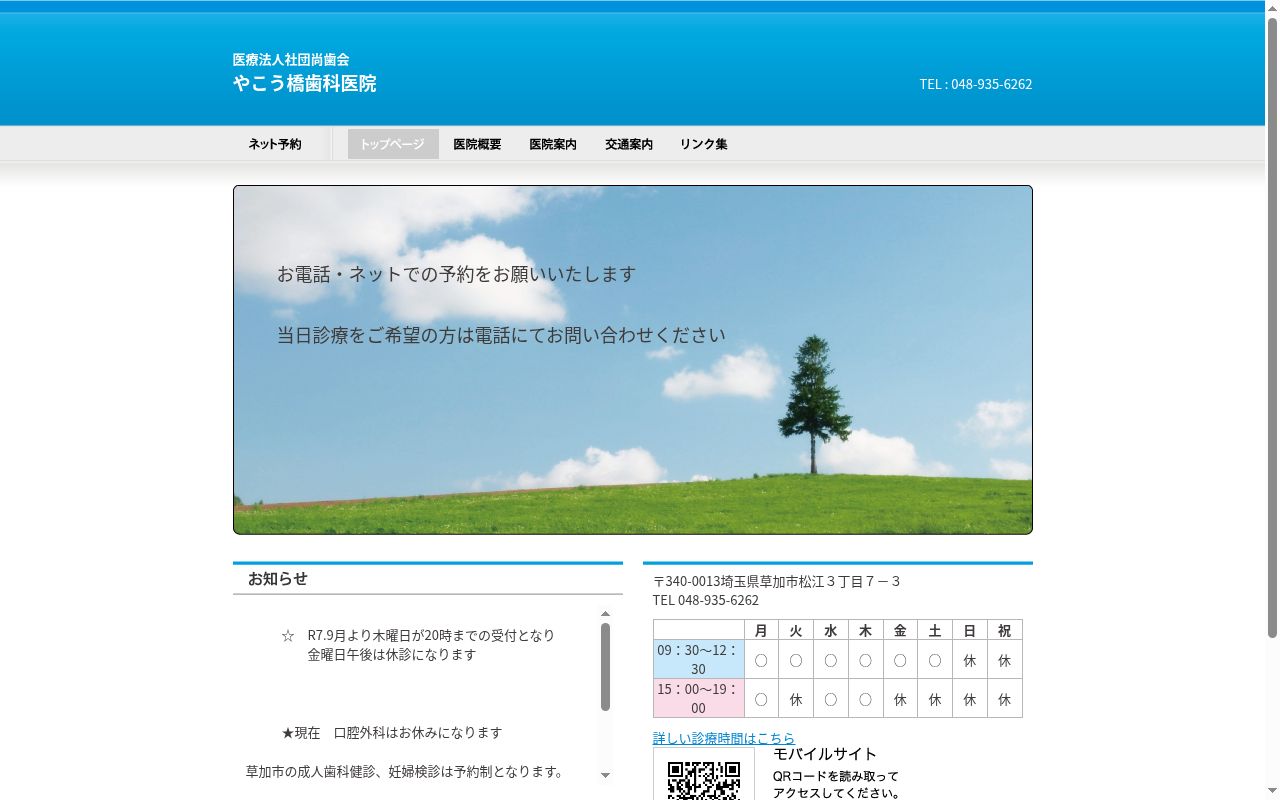Click the 医療法人社団尚歯会 header text
This screenshot has height=800, width=1280.
pos(291,60)
